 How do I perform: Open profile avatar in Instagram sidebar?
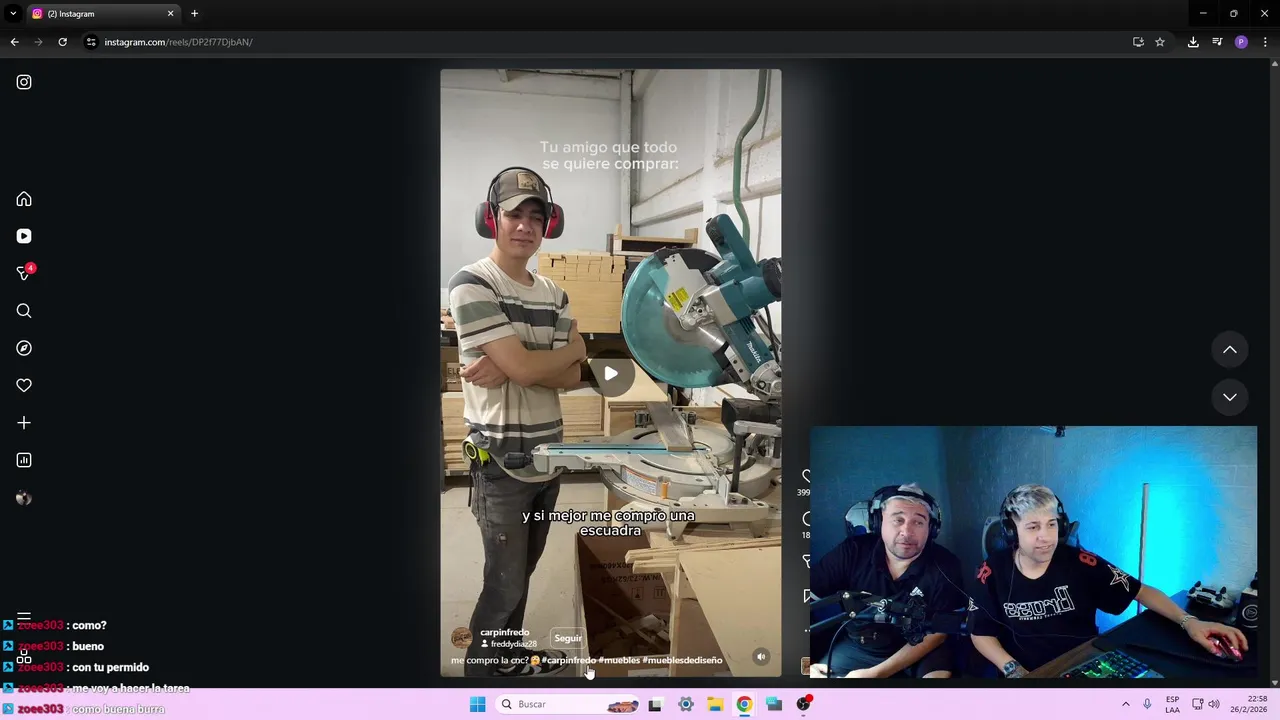24,498
